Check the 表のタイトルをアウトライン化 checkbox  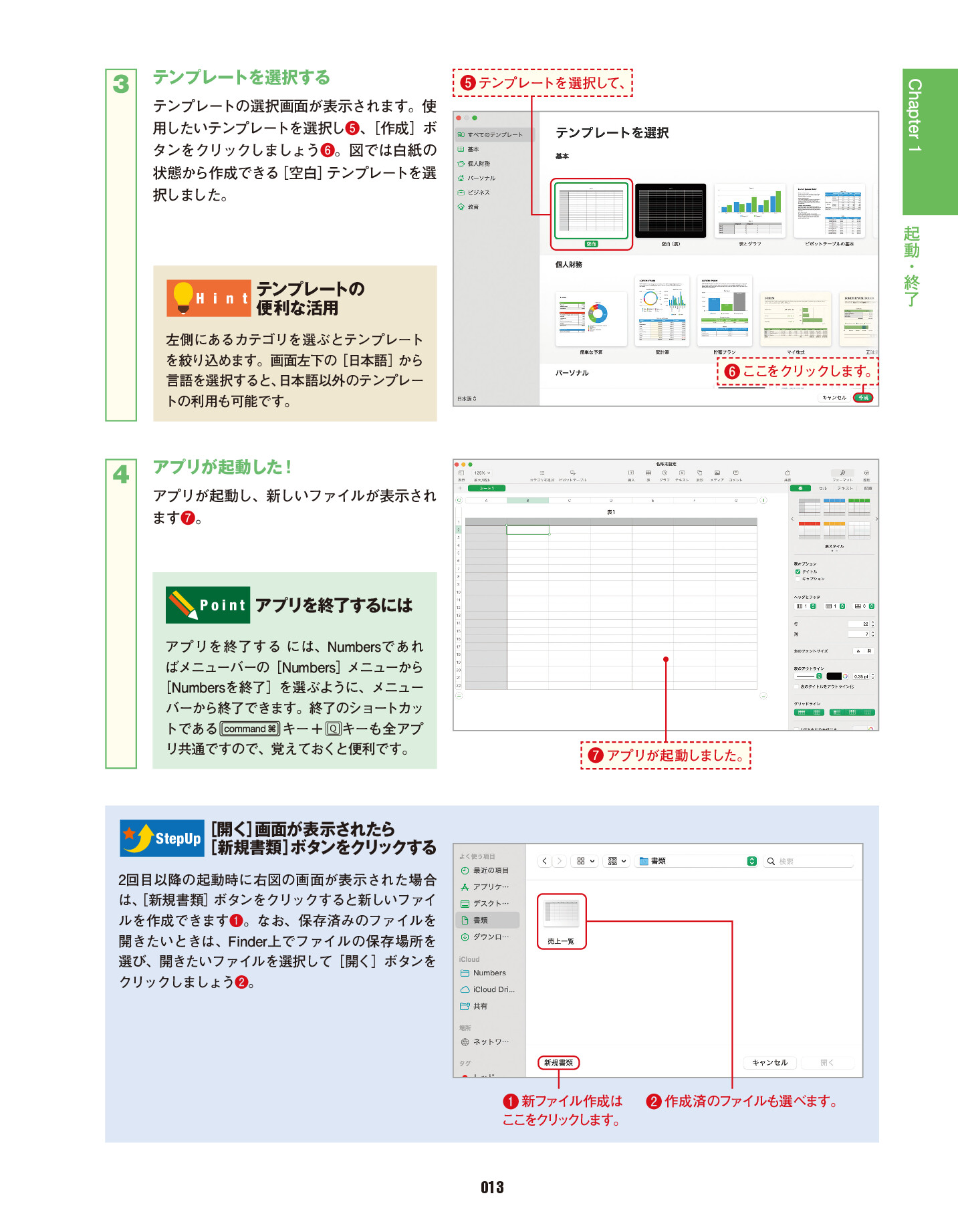click(797, 687)
